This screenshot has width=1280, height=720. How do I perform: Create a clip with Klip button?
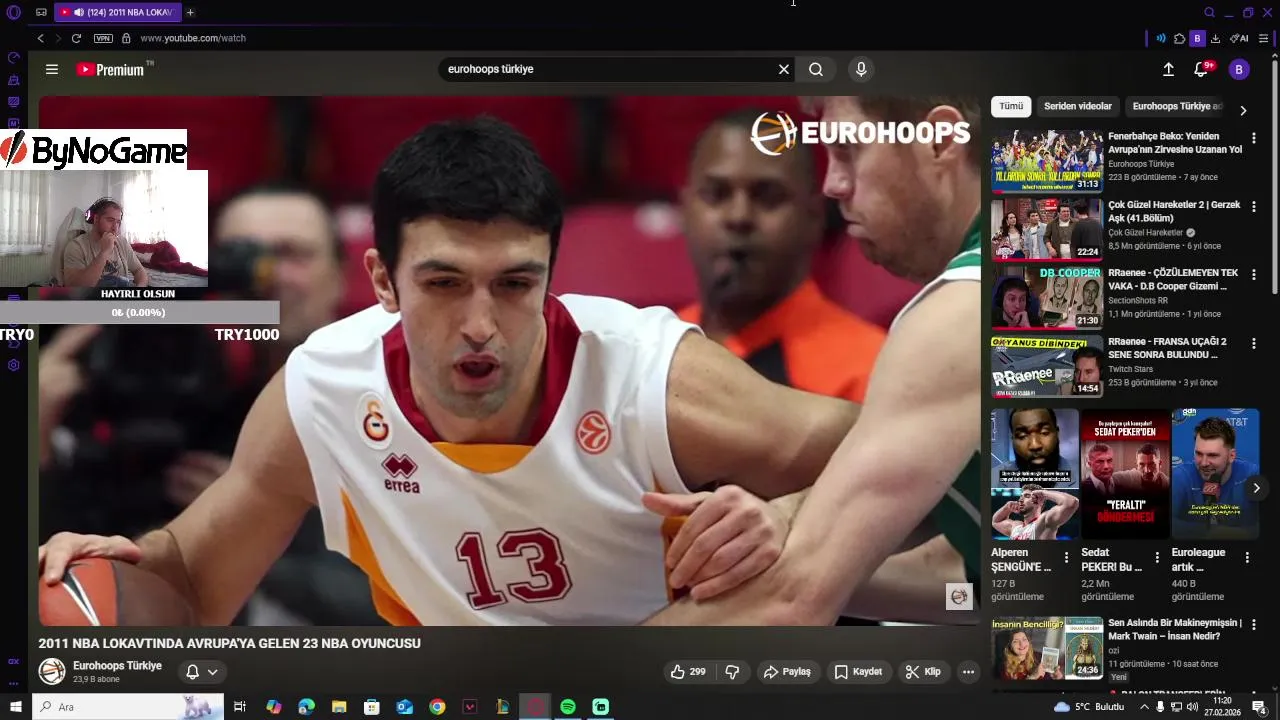click(923, 672)
